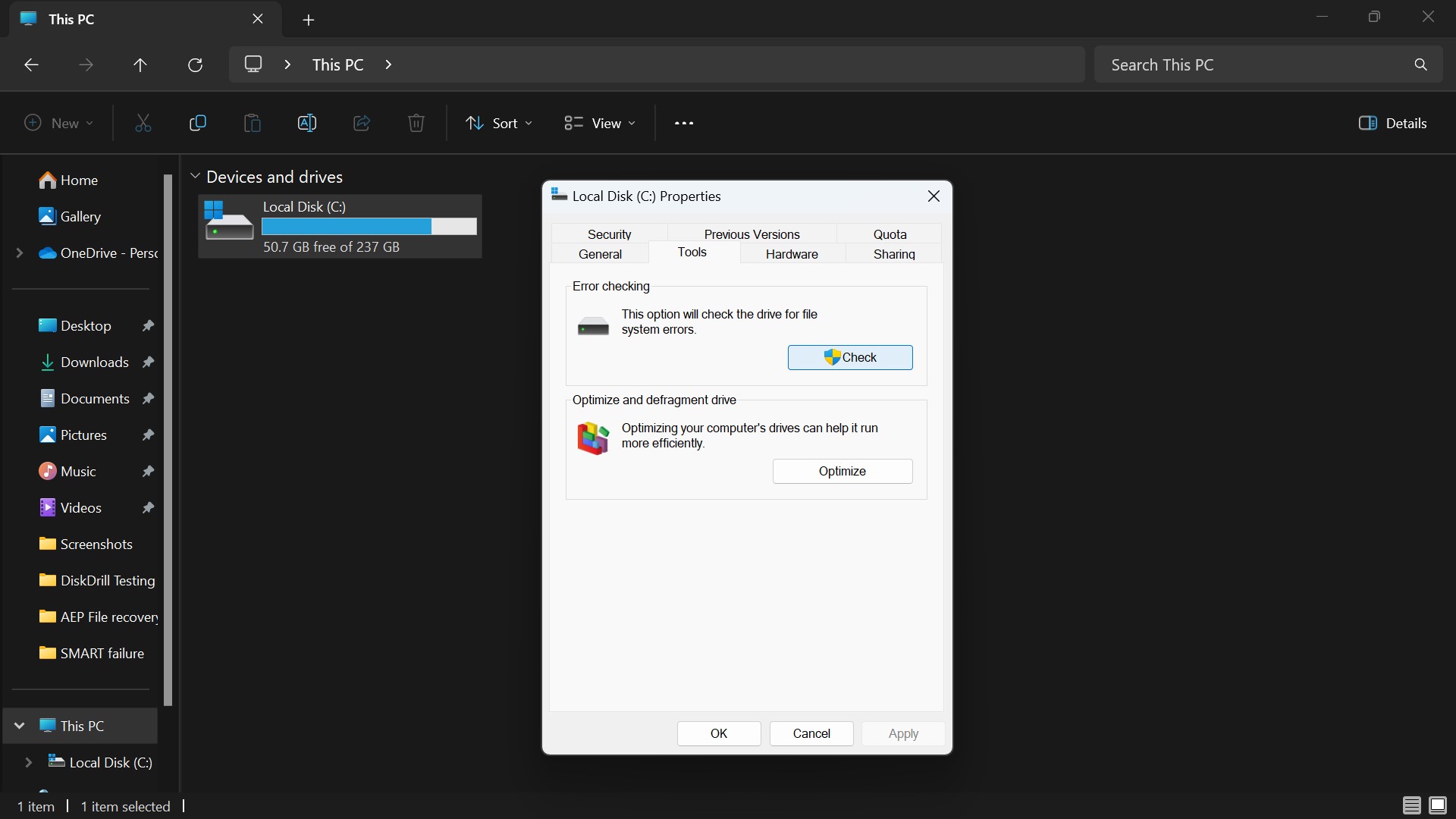This screenshot has width=1456, height=819.
Task: Click the error checking Check button
Action: point(849,357)
